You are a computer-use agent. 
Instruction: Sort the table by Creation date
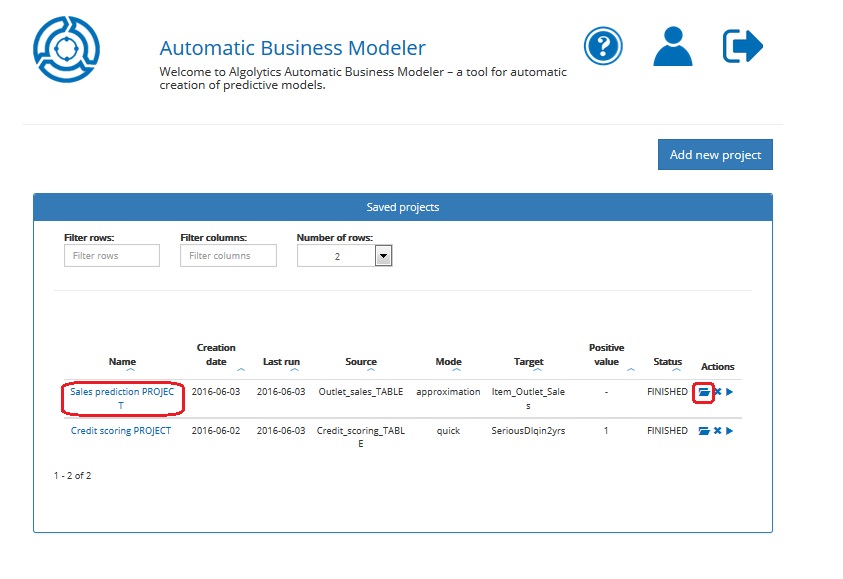pyautogui.click(x=216, y=355)
